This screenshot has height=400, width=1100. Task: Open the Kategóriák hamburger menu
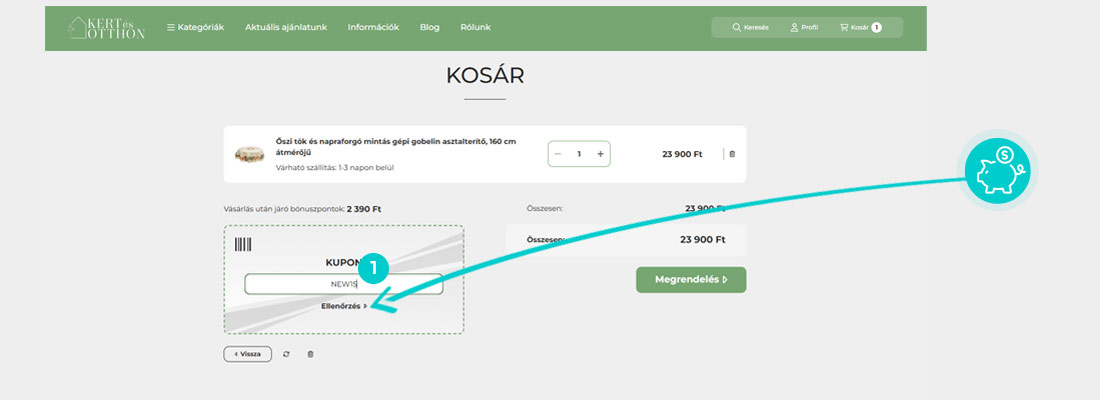coord(195,27)
